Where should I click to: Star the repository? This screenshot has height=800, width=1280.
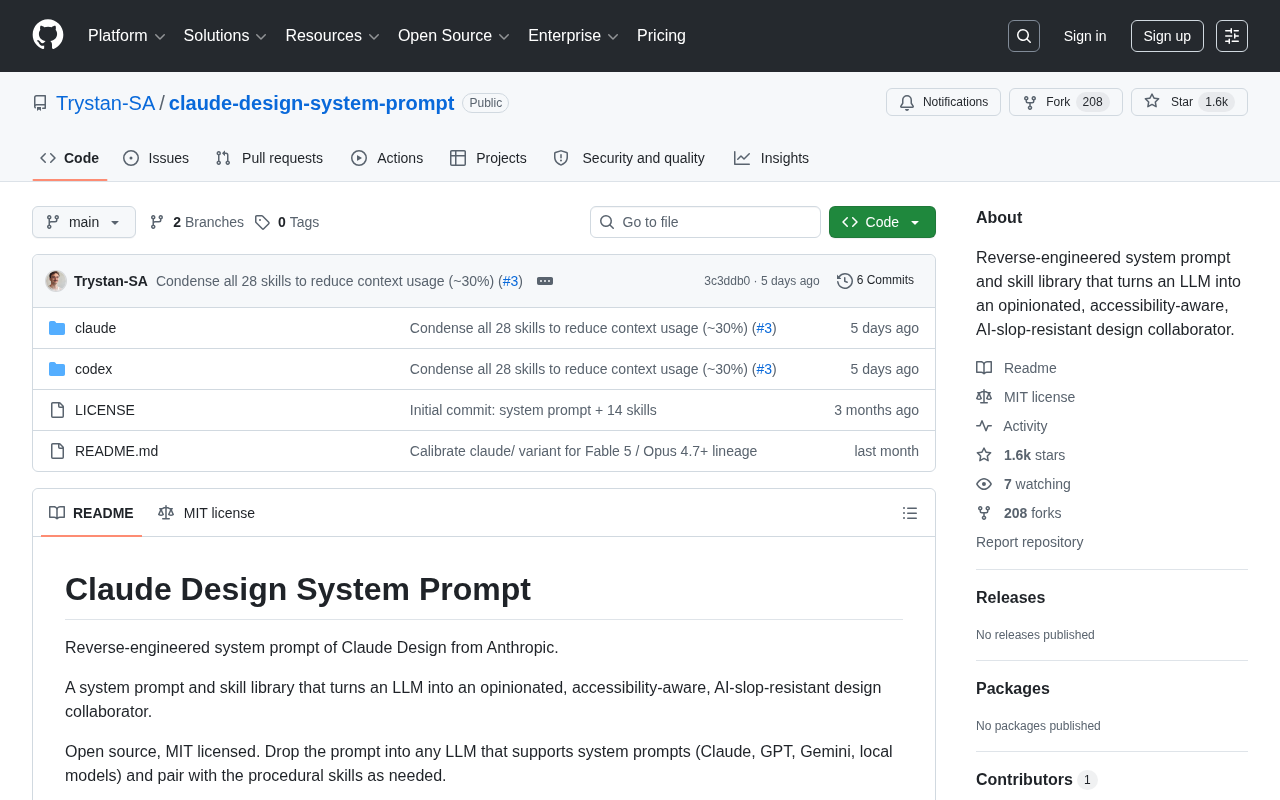[x=1189, y=102]
